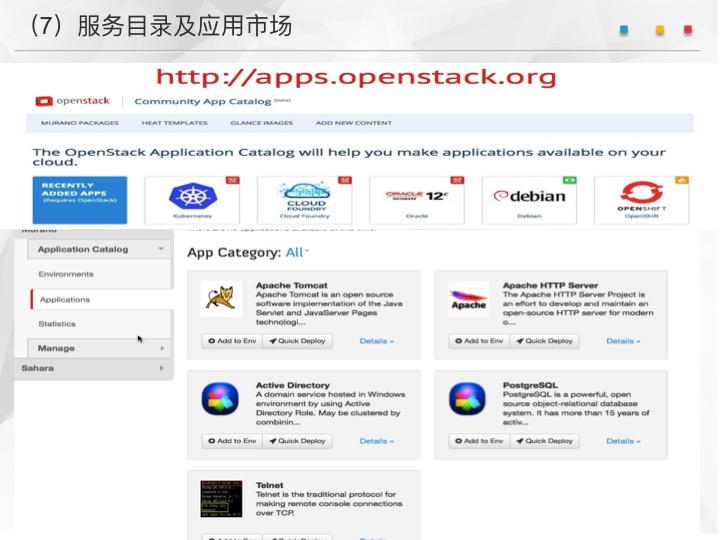This screenshot has height=540, width=720.
Task: View Apache Tomcat details
Action: [x=377, y=341]
